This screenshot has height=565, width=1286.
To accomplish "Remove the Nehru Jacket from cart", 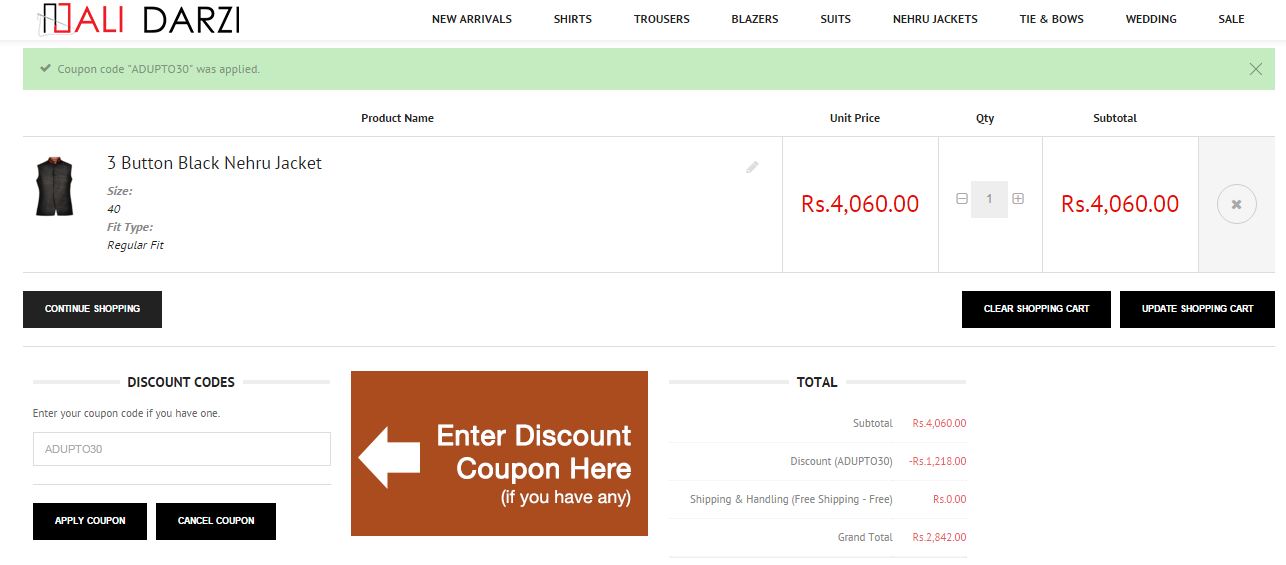I will pyautogui.click(x=1236, y=204).
